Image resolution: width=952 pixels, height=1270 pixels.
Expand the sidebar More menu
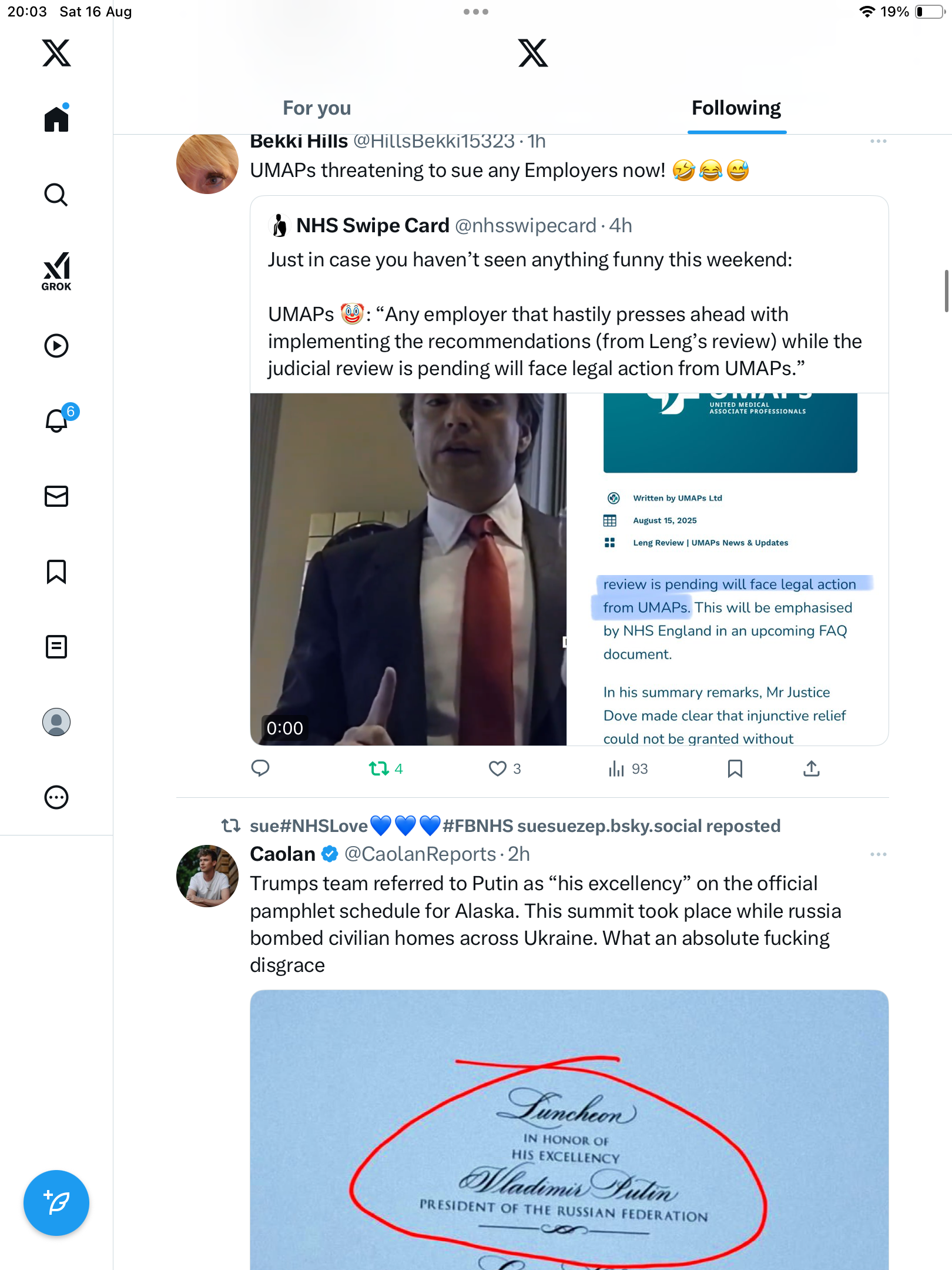pos(56,797)
